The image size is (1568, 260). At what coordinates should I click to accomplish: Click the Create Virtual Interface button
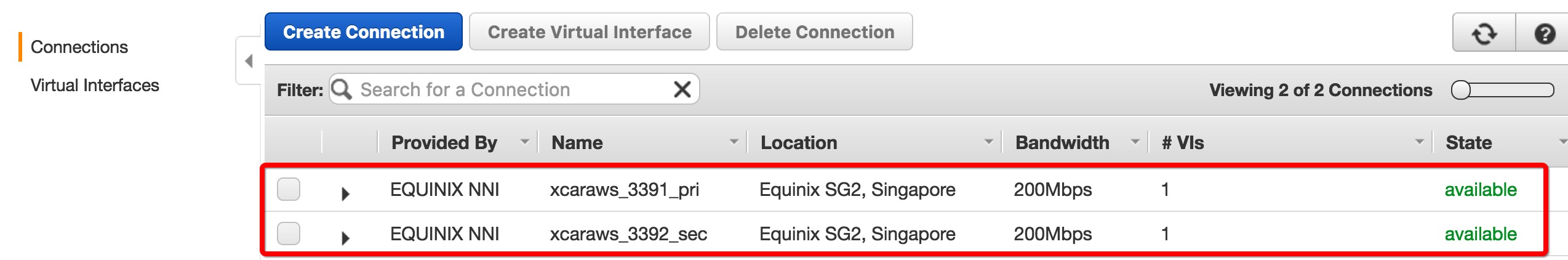pyautogui.click(x=589, y=32)
